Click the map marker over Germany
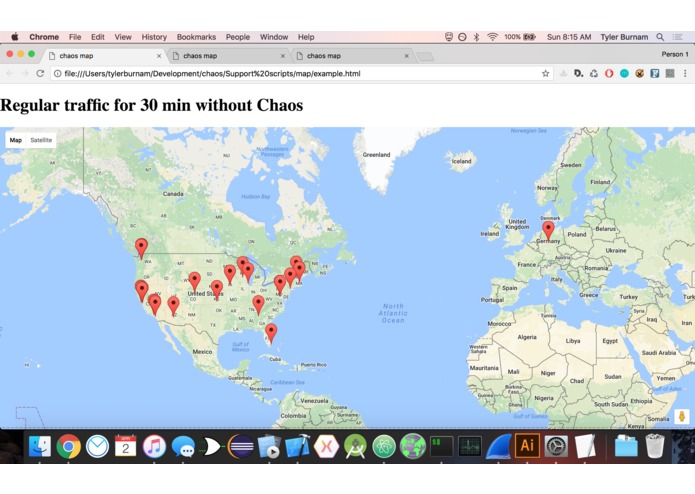Viewport: 695px width, 494px height. [x=548, y=230]
